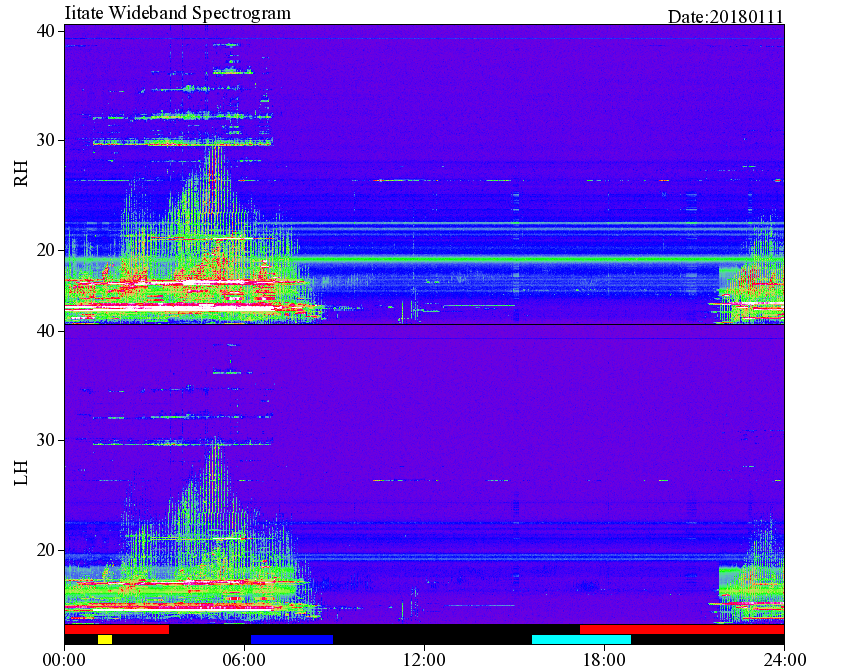Click the blue bar near 06:00

click(x=292, y=639)
